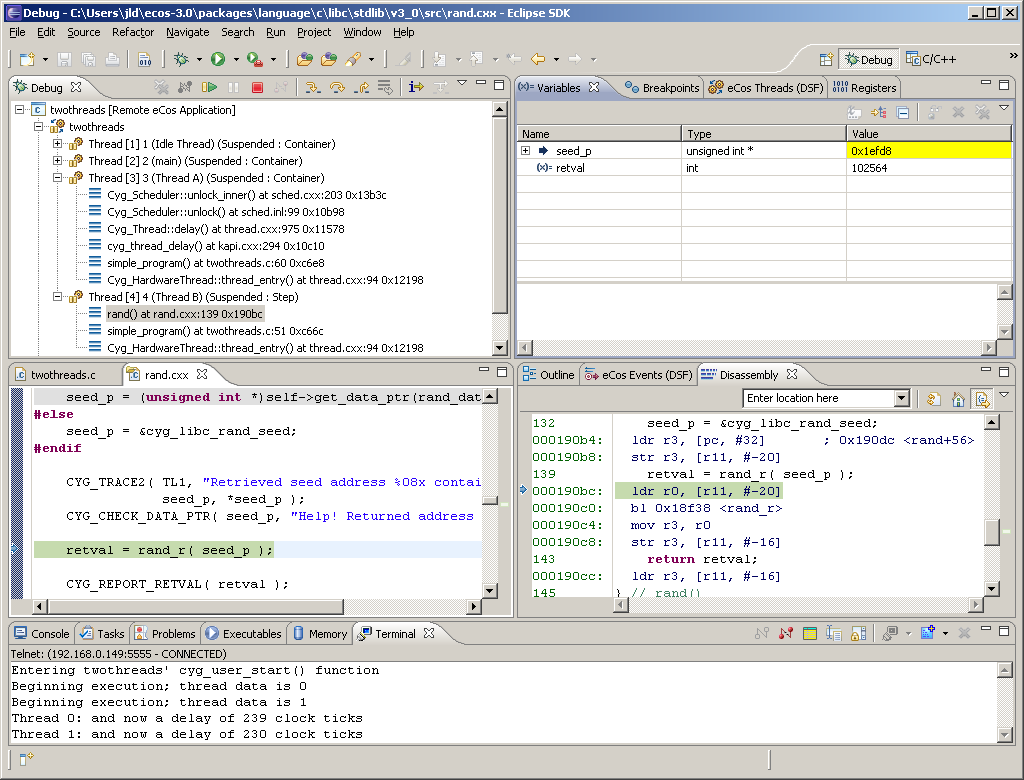Open the Project menu
The image size is (1024, 780).
coord(314,32)
